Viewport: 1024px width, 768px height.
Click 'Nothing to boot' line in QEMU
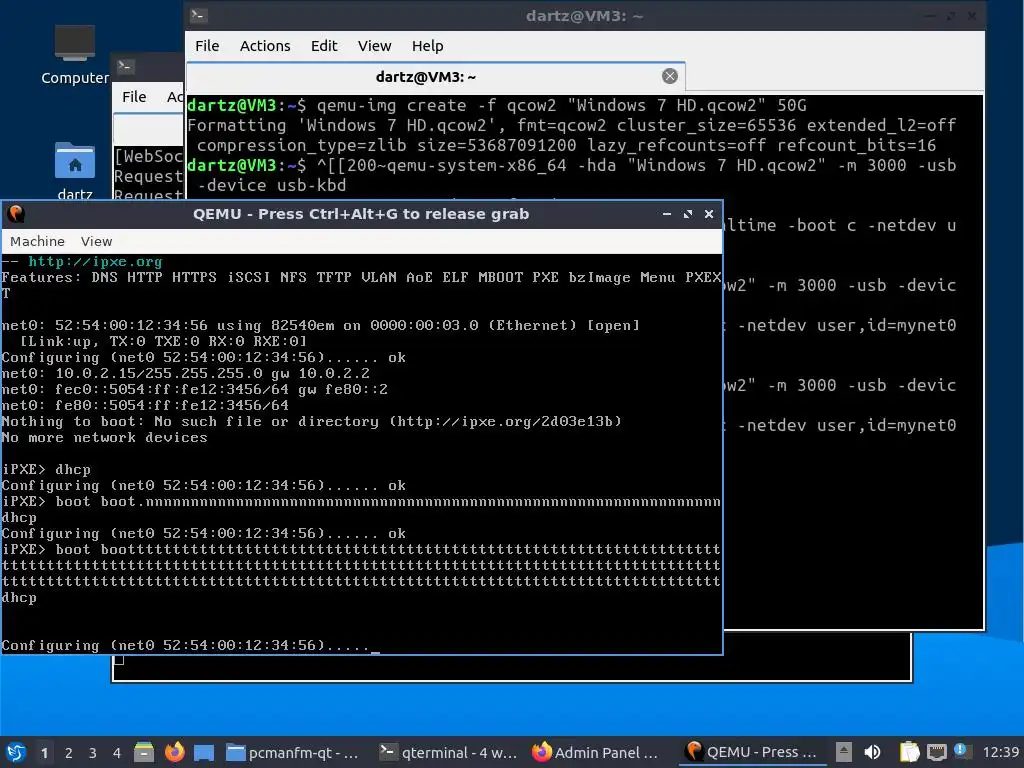coord(312,422)
